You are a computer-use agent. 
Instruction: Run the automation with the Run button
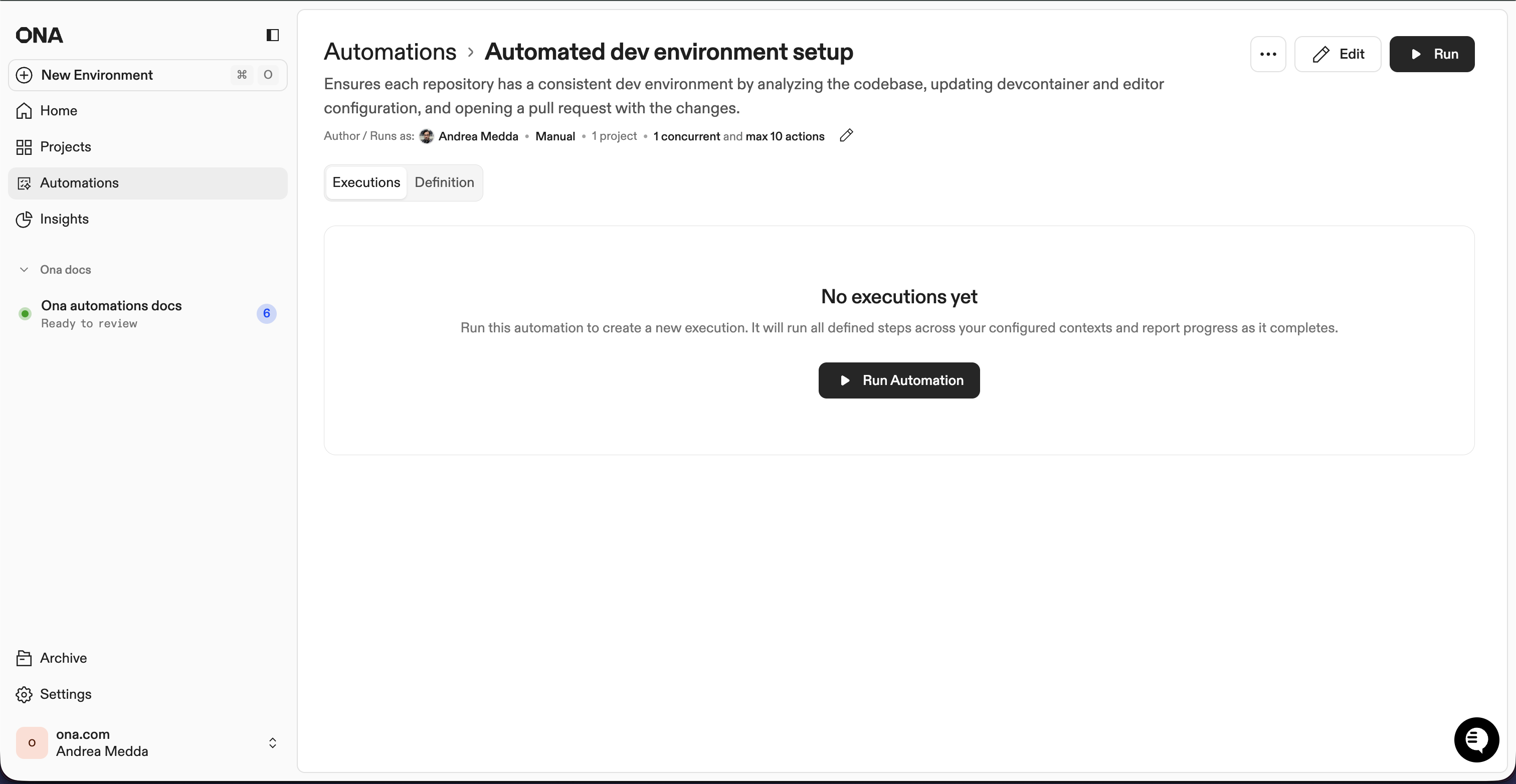[x=1432, y=54]
